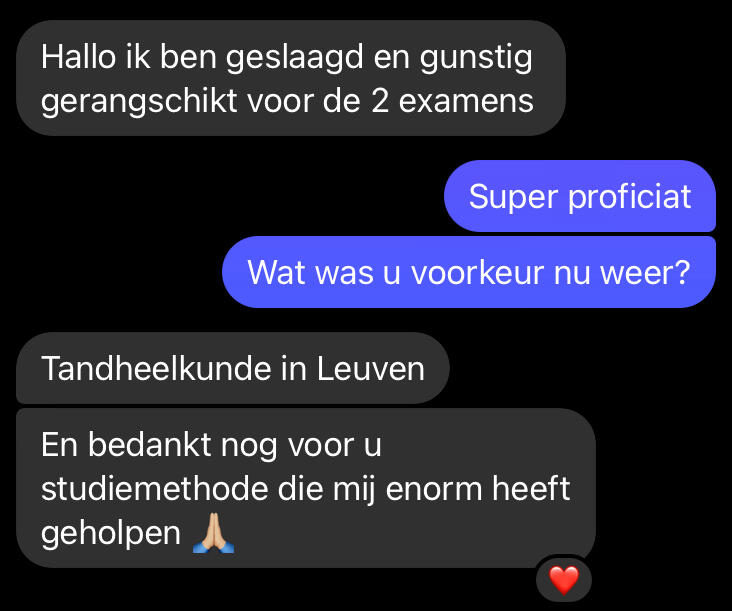
Task: Select the 'En bedankt nog voor u' message bubble
Action: (306, 488)
